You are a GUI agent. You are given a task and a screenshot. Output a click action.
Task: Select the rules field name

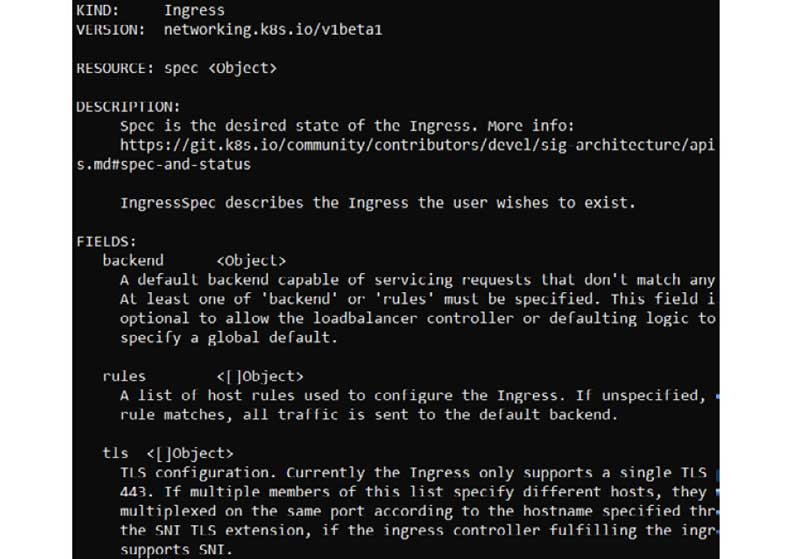click(x=124, y=376)
